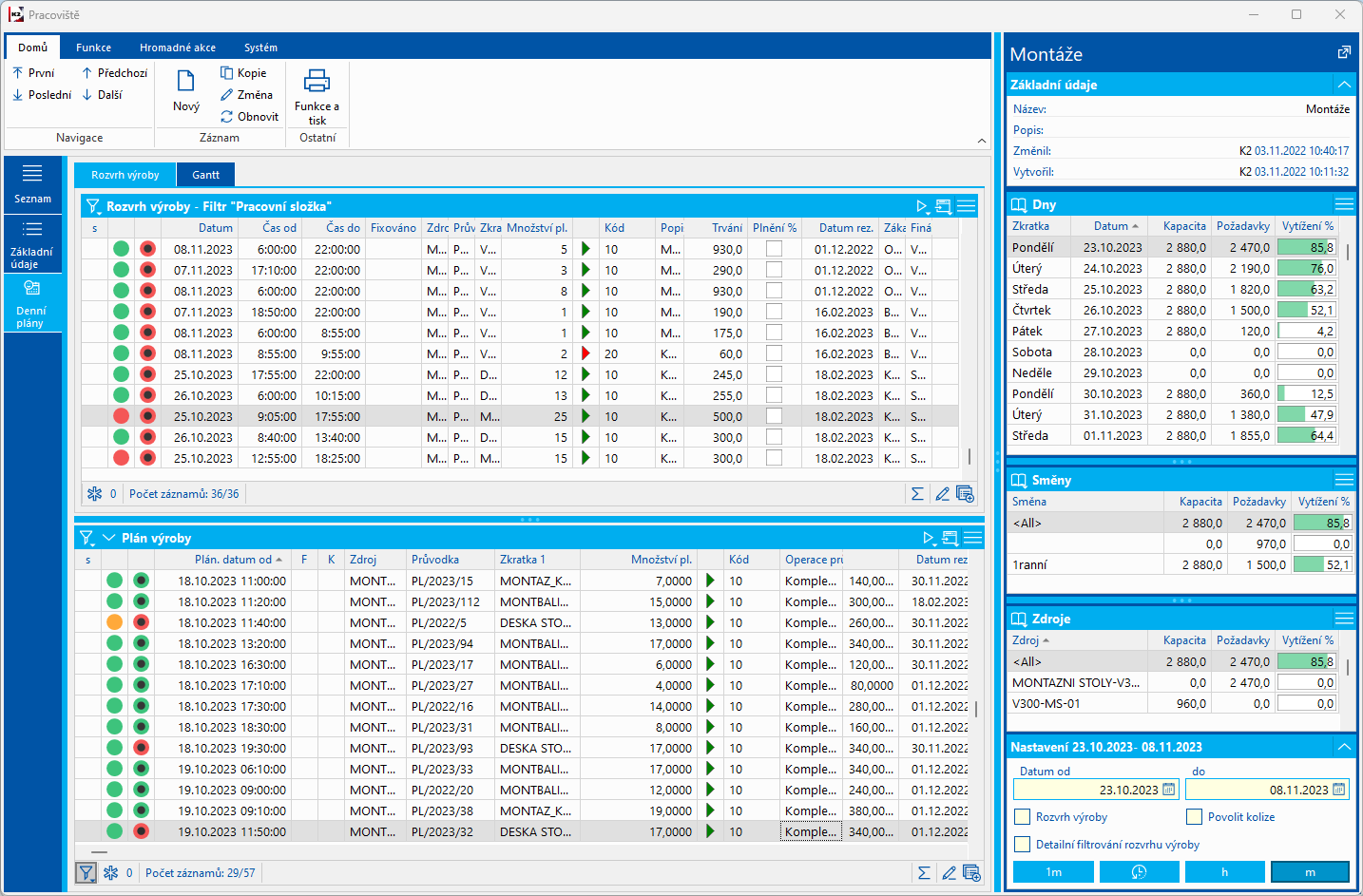Open Seznam list view in sidebar
The image size is (1363, 896).
32,183
